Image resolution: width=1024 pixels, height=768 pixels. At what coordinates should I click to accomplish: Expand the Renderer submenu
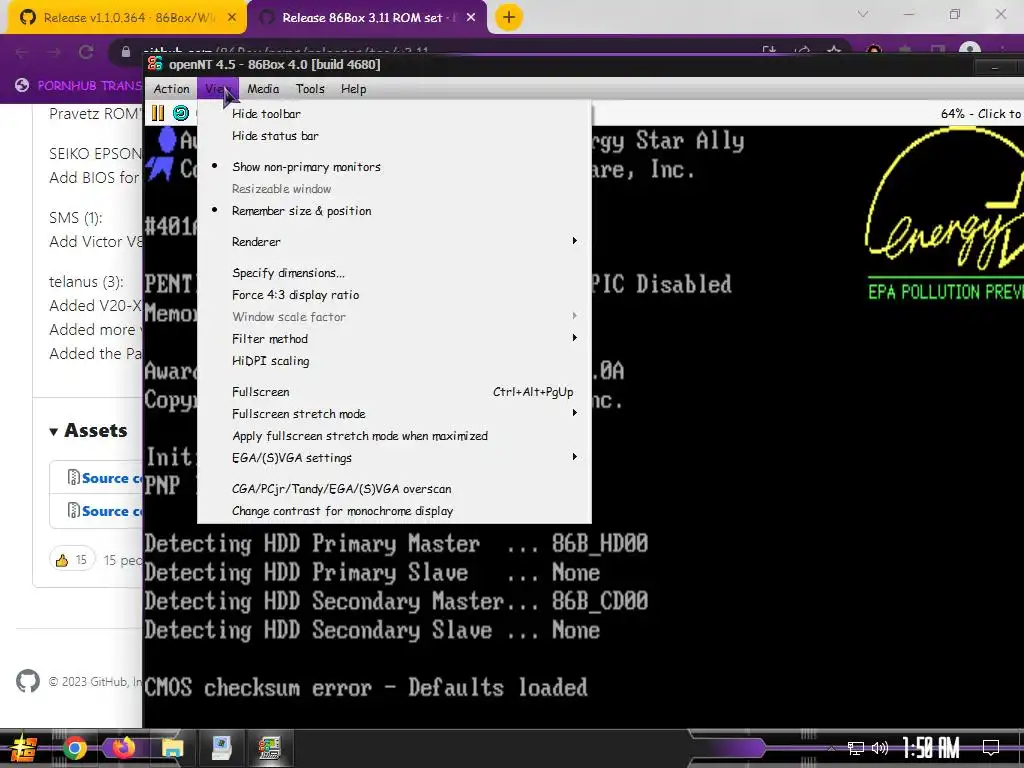pos(394,242)
